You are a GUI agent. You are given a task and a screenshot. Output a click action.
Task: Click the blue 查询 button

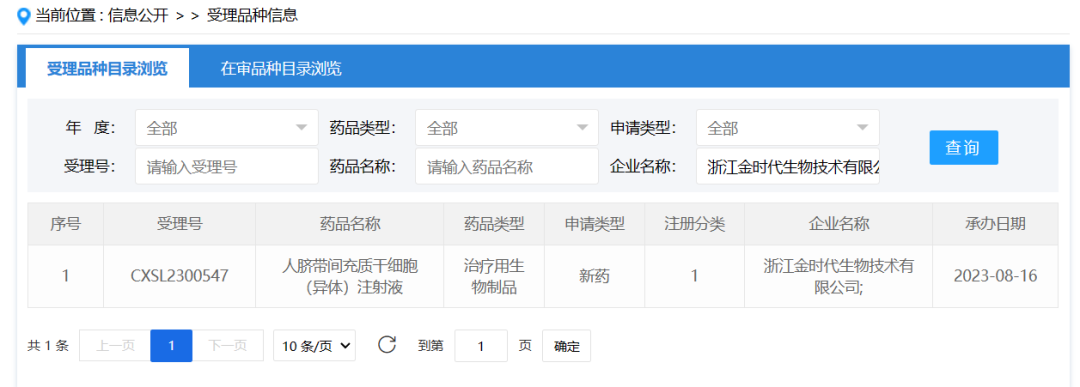(963, 147)
